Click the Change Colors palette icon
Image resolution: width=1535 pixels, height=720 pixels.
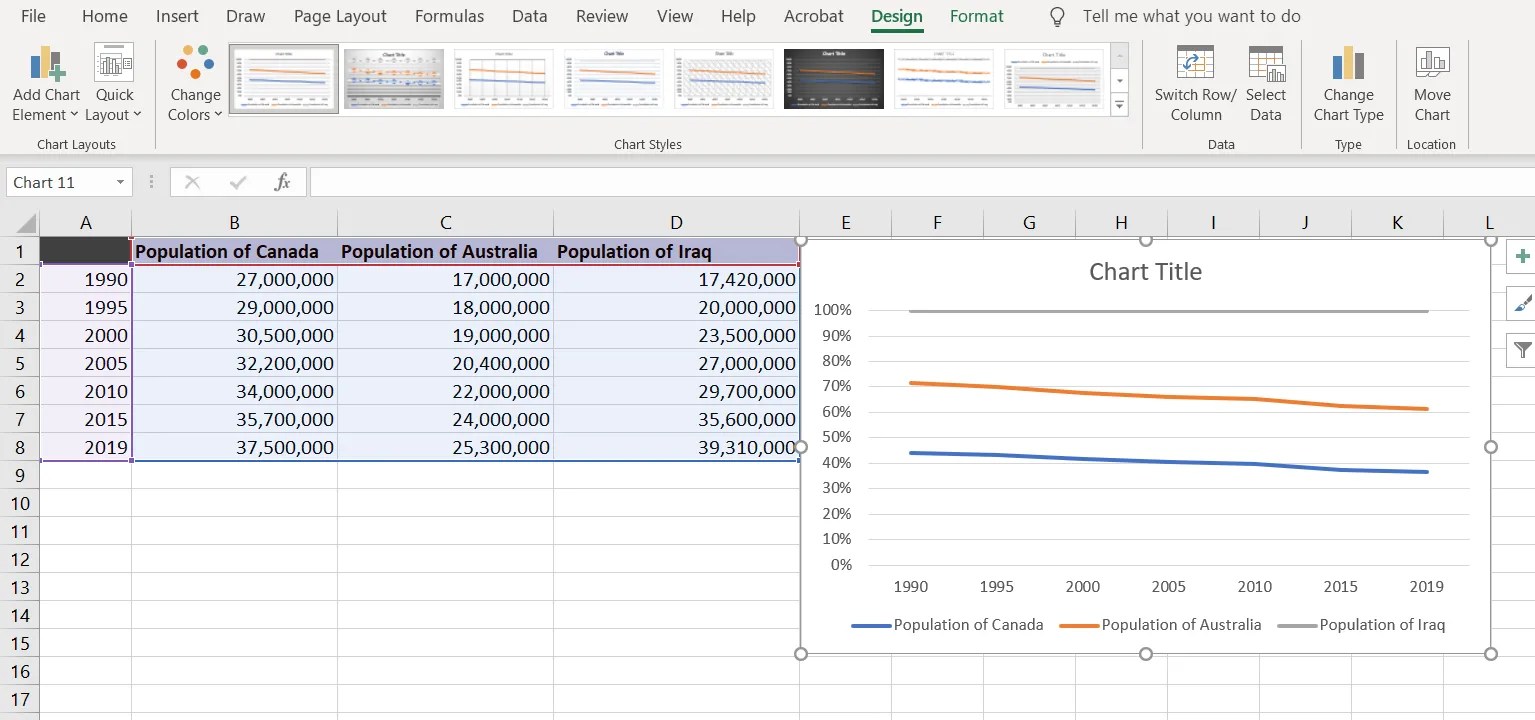point(195,62)
